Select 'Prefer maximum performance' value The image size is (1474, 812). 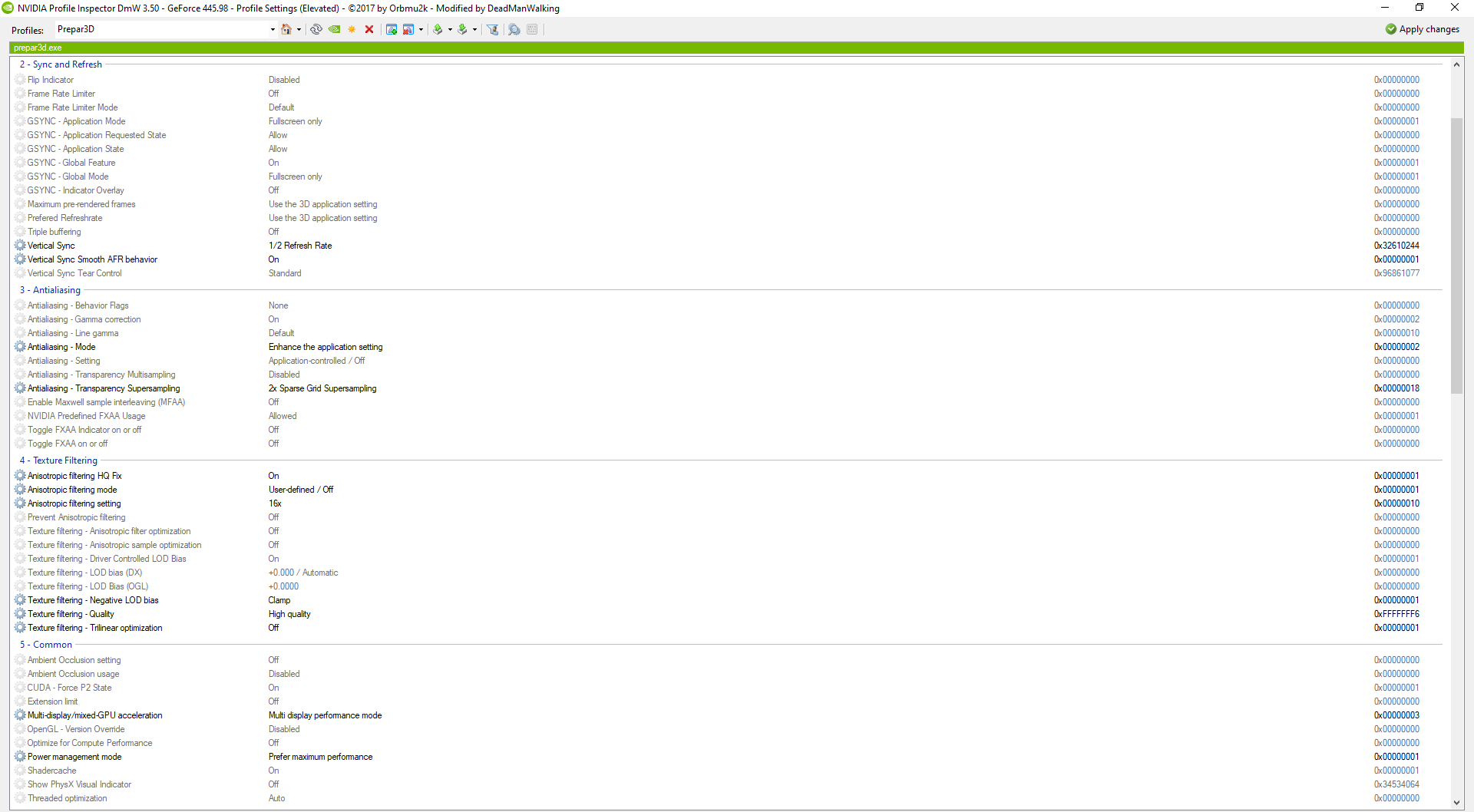pos(320,757)
